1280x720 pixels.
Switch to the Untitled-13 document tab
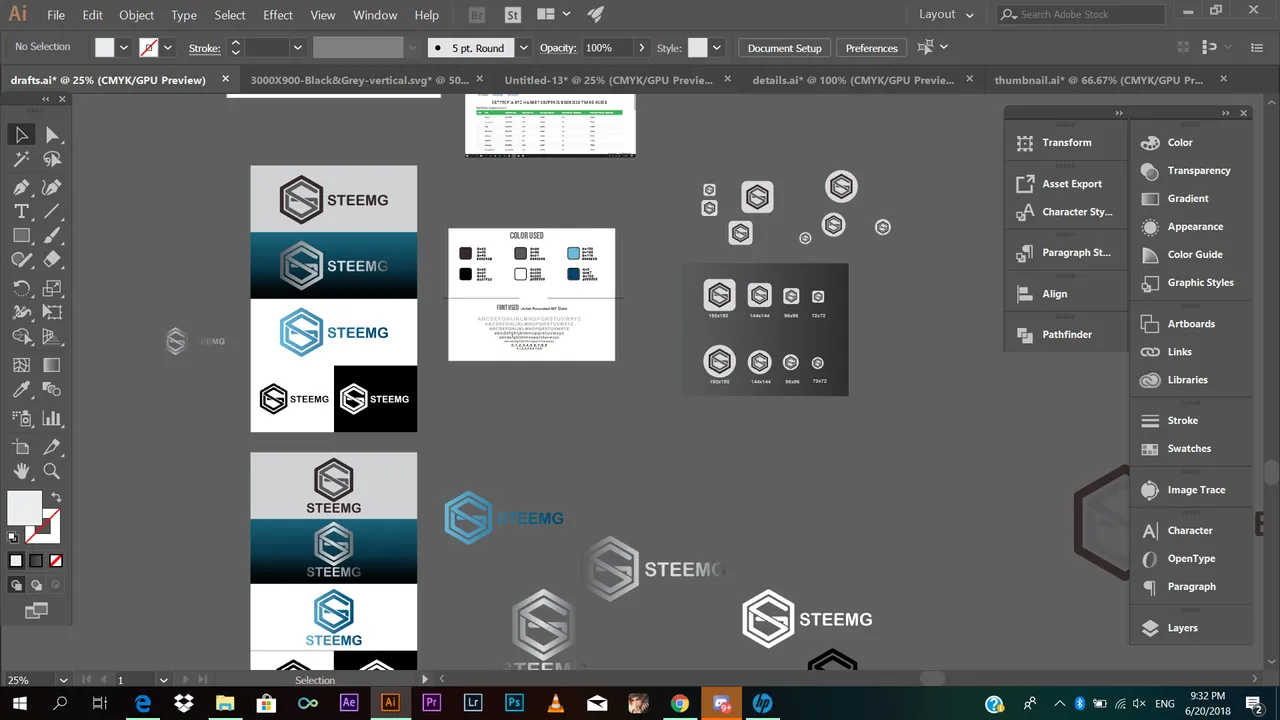[609, 80]
